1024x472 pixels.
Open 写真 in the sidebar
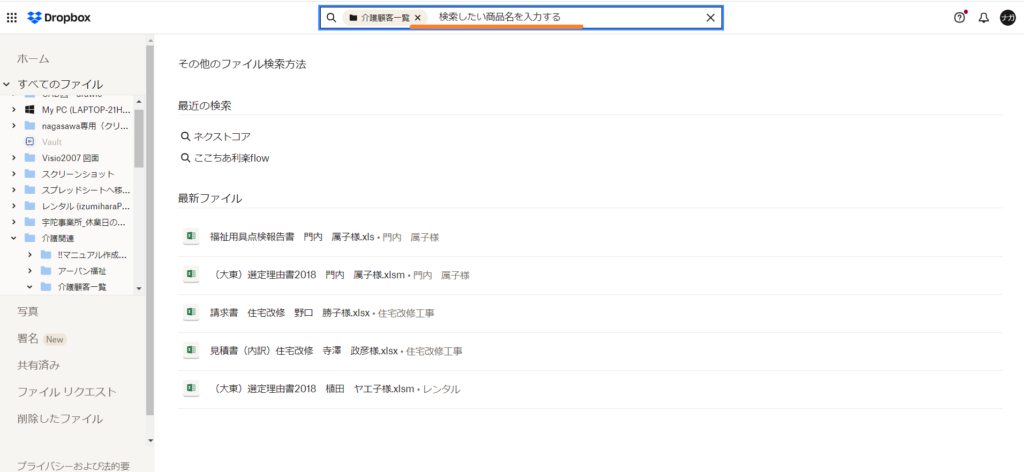[x=29, y=312]
